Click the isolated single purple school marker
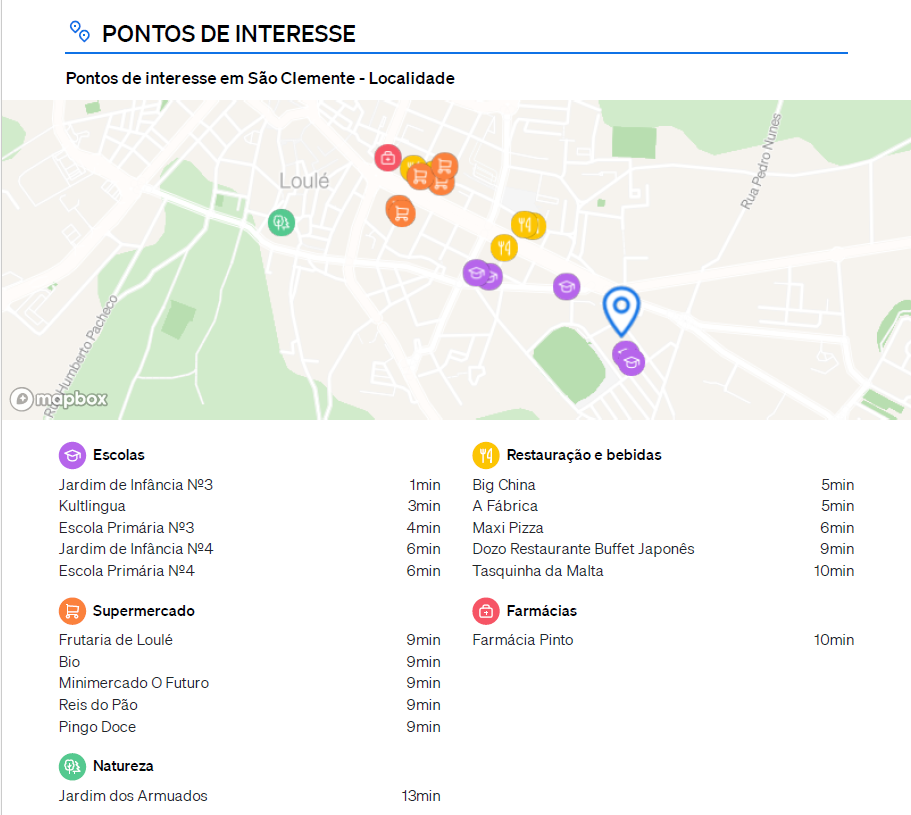The width and height of the screenshot is (911, 815). 566,287
